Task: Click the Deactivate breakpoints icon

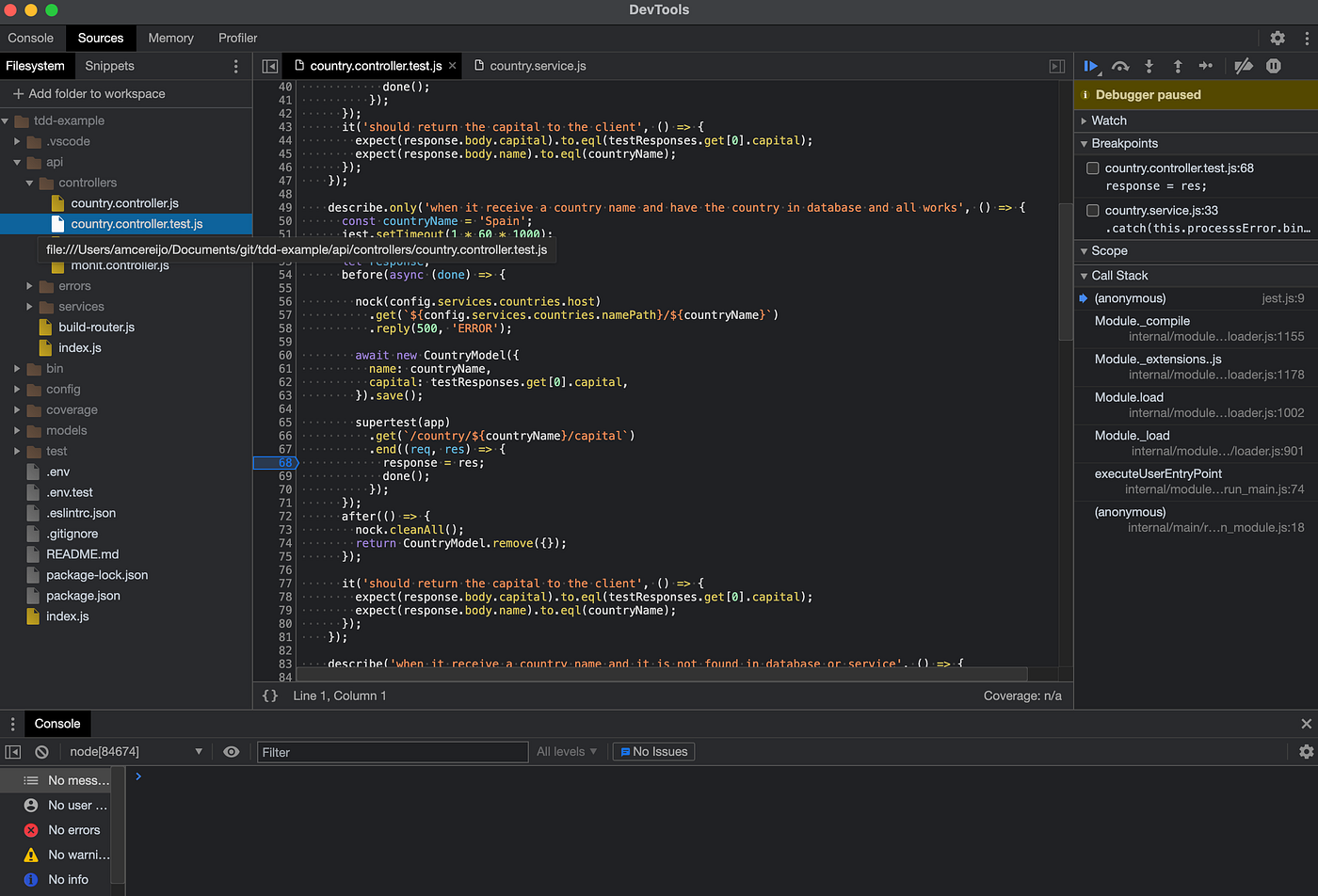Action: (1244, 66)
